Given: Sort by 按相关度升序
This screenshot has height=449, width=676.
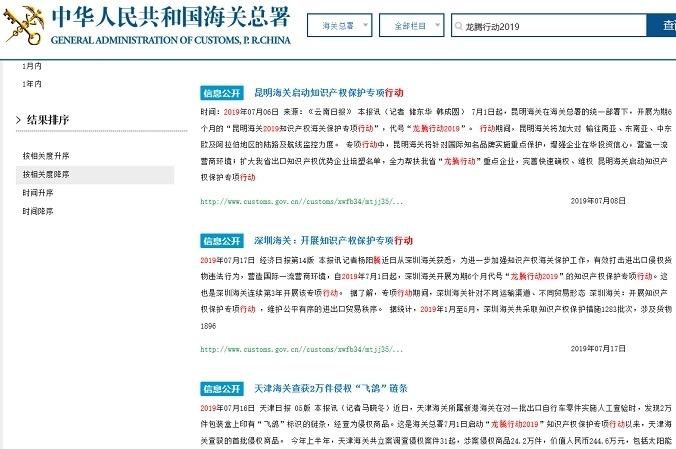Looking at the screenshot, I should click(x=46, y=156).
